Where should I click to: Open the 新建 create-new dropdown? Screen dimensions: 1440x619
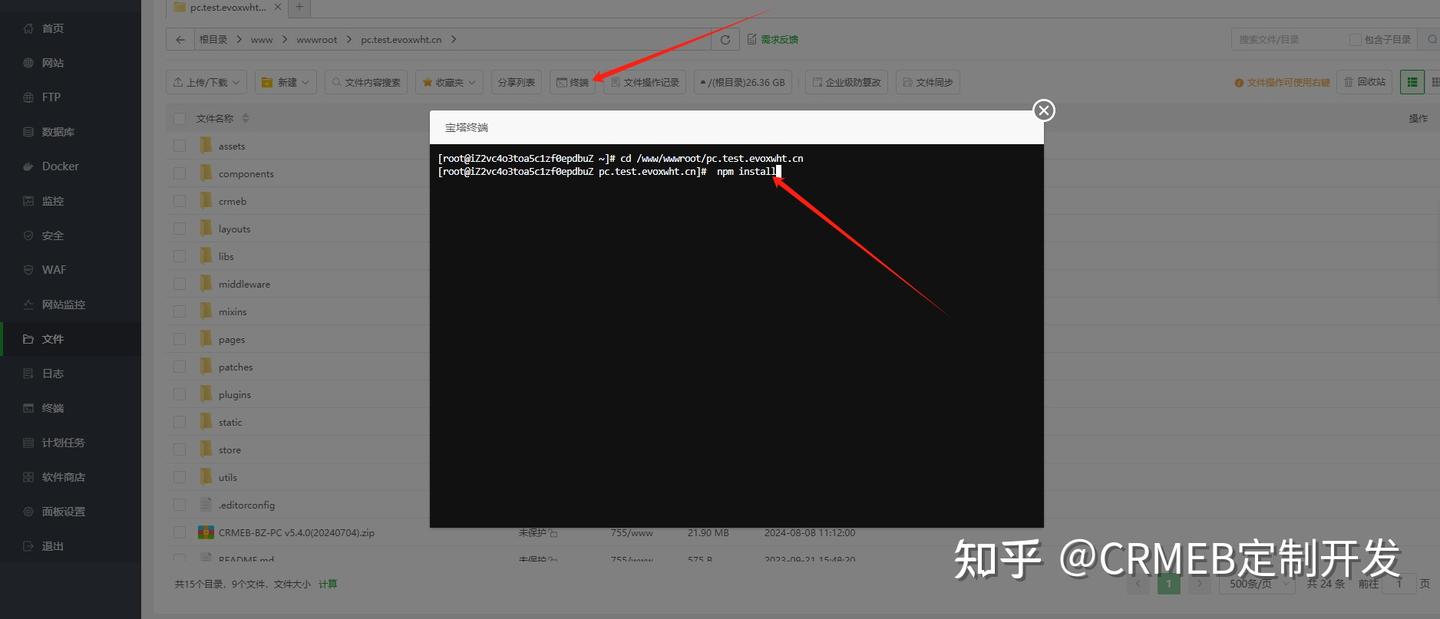284,82
